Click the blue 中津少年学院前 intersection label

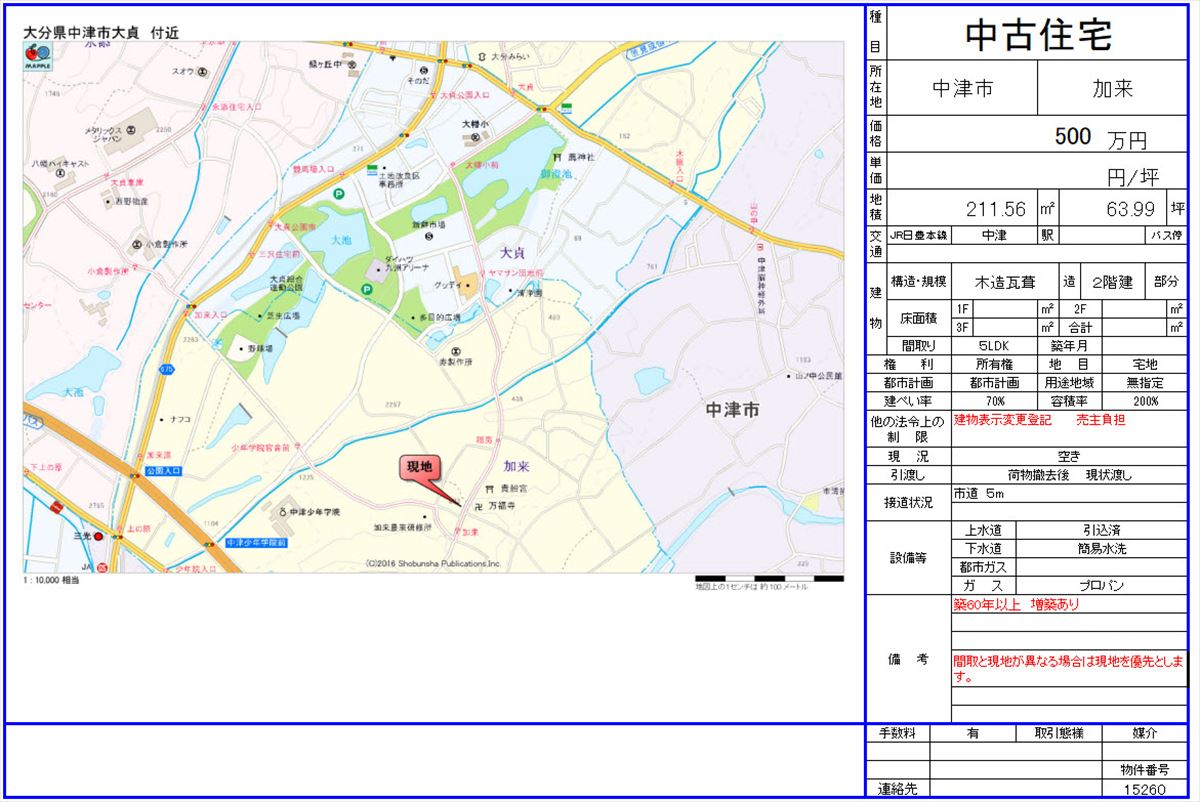(256, 542)
